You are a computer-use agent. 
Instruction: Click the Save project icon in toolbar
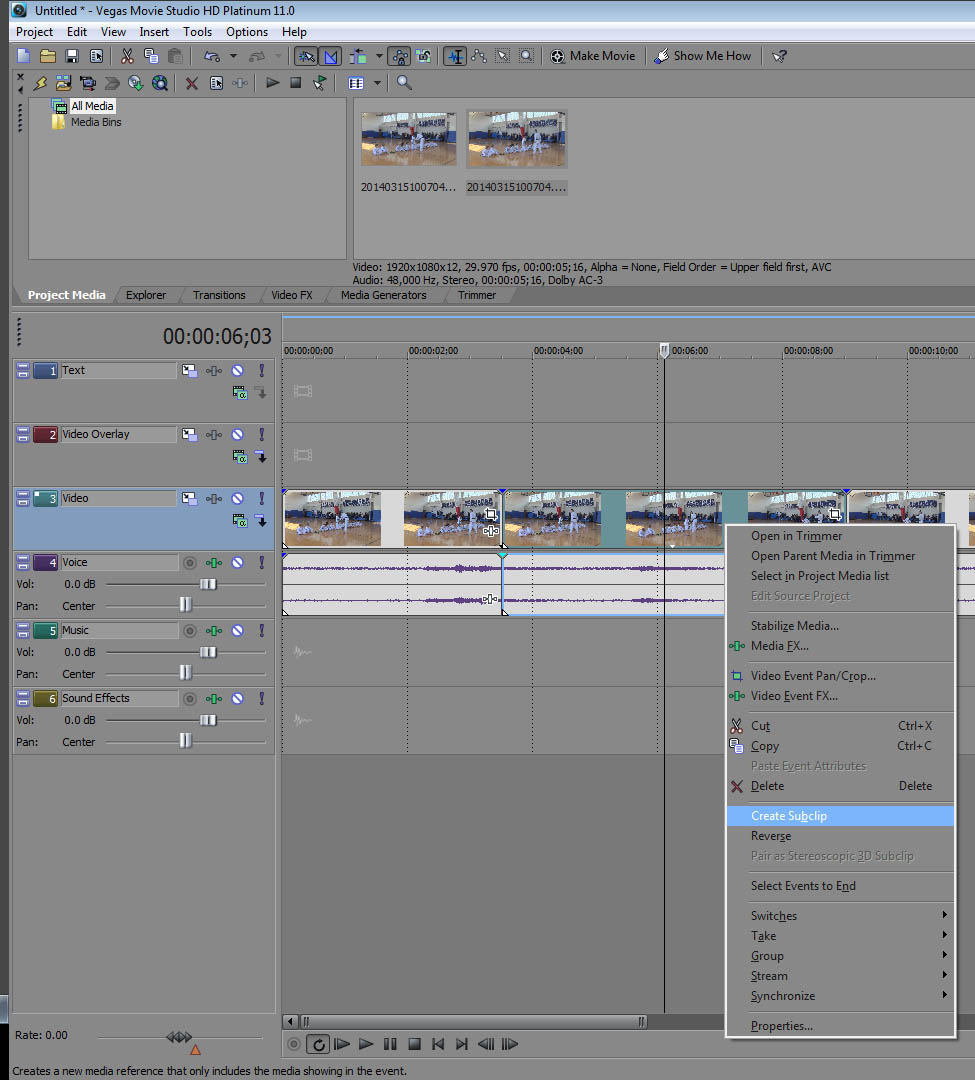[x=72, y=56]
